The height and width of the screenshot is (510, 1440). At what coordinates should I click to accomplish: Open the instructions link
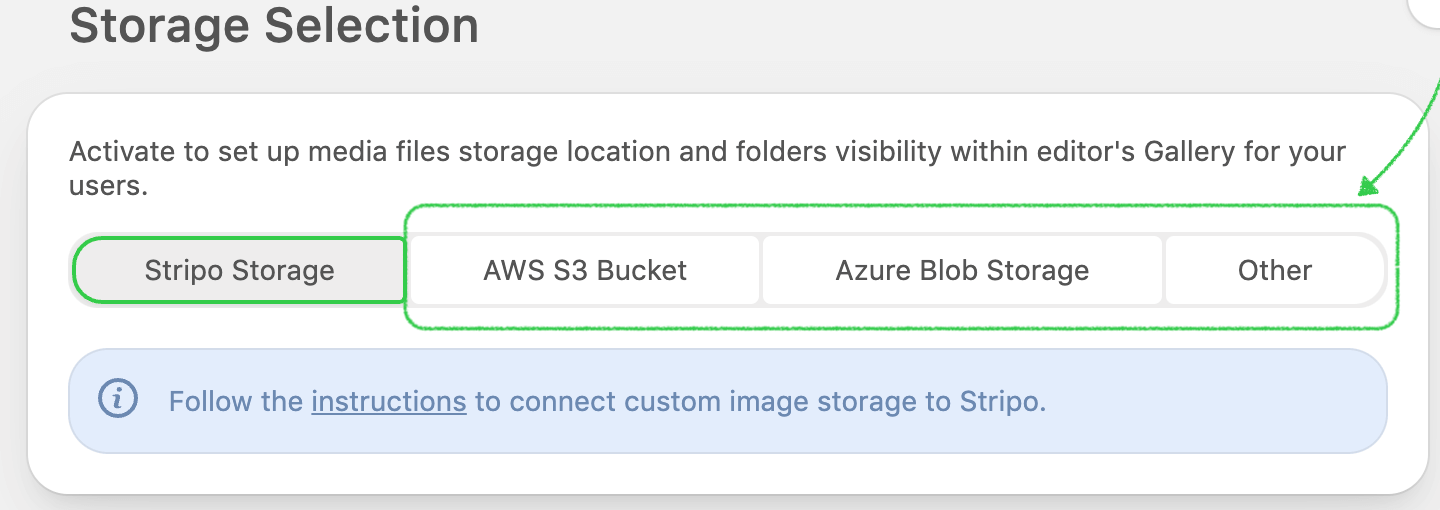pos(389,402)
